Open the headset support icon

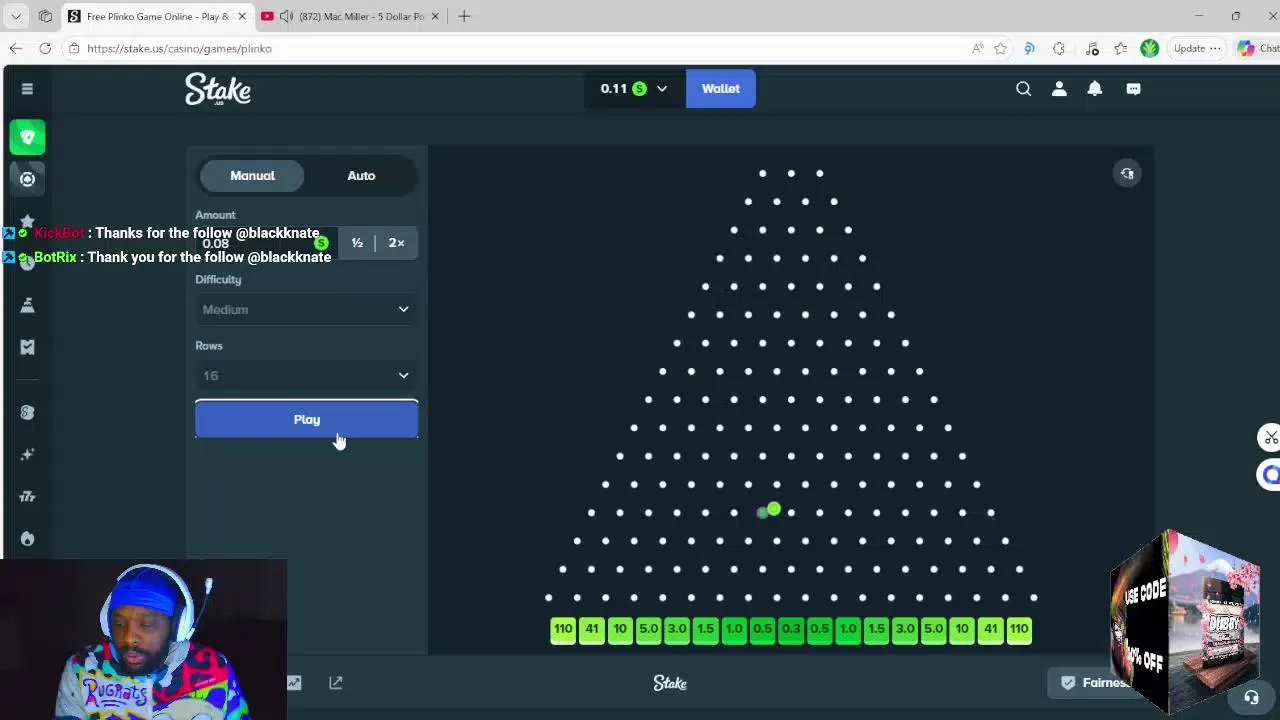[1251, 697]
